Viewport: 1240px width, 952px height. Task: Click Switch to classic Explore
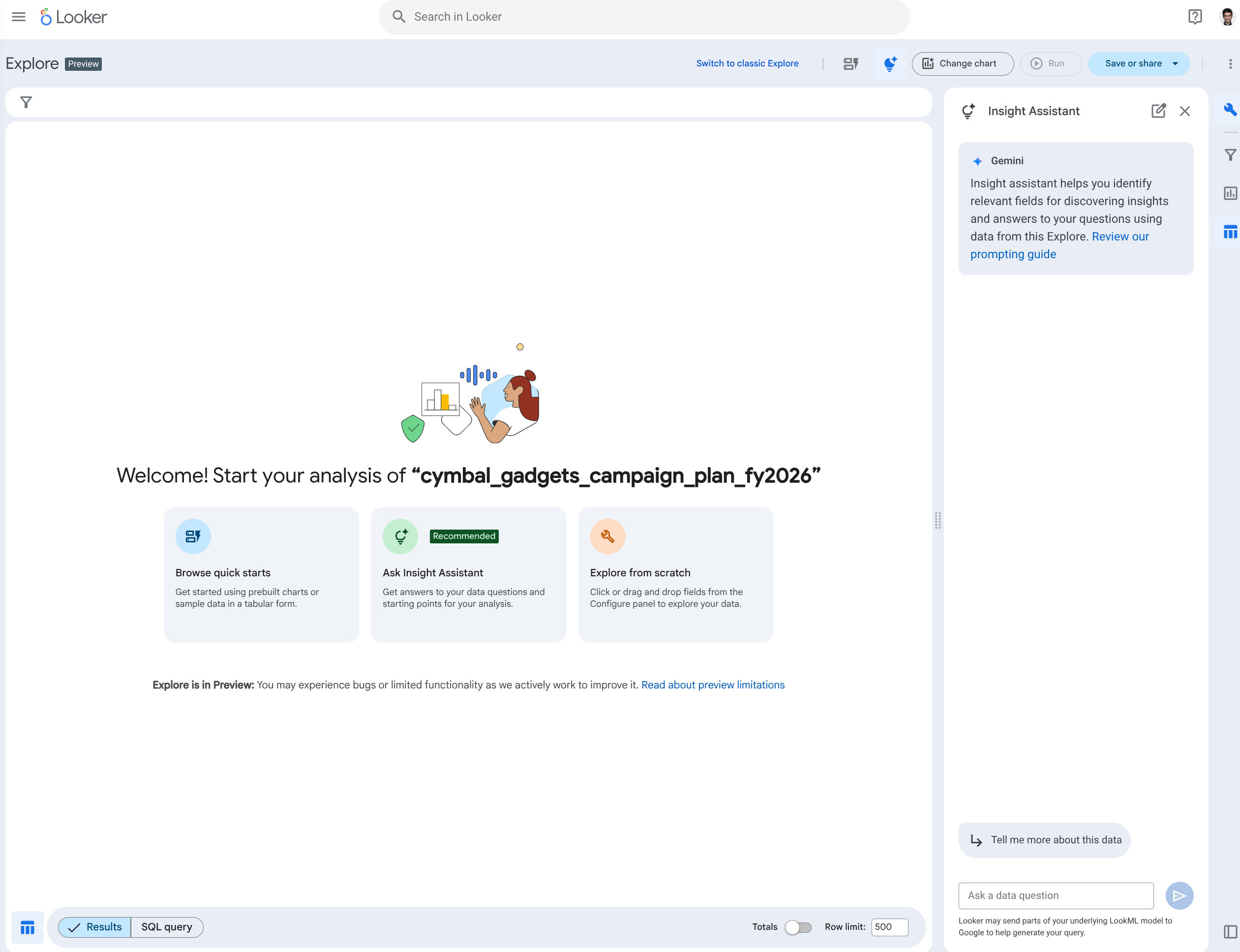point(747,63)
